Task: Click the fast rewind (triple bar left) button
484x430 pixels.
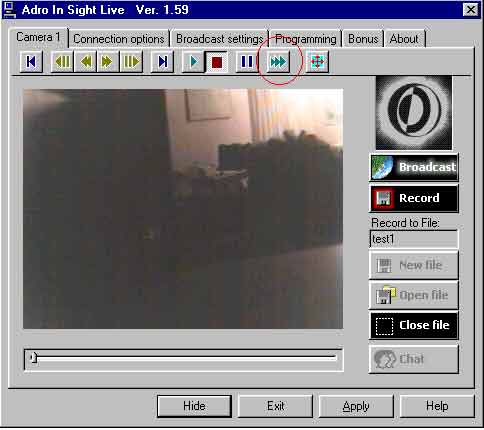Action: [62, 62]
